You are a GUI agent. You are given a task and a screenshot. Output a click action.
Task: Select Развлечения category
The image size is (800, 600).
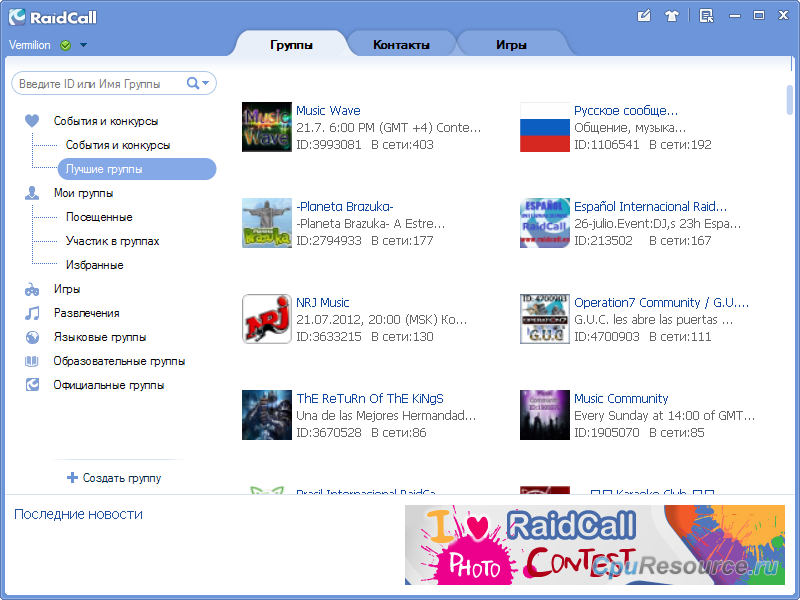click(x=87, y=313)
